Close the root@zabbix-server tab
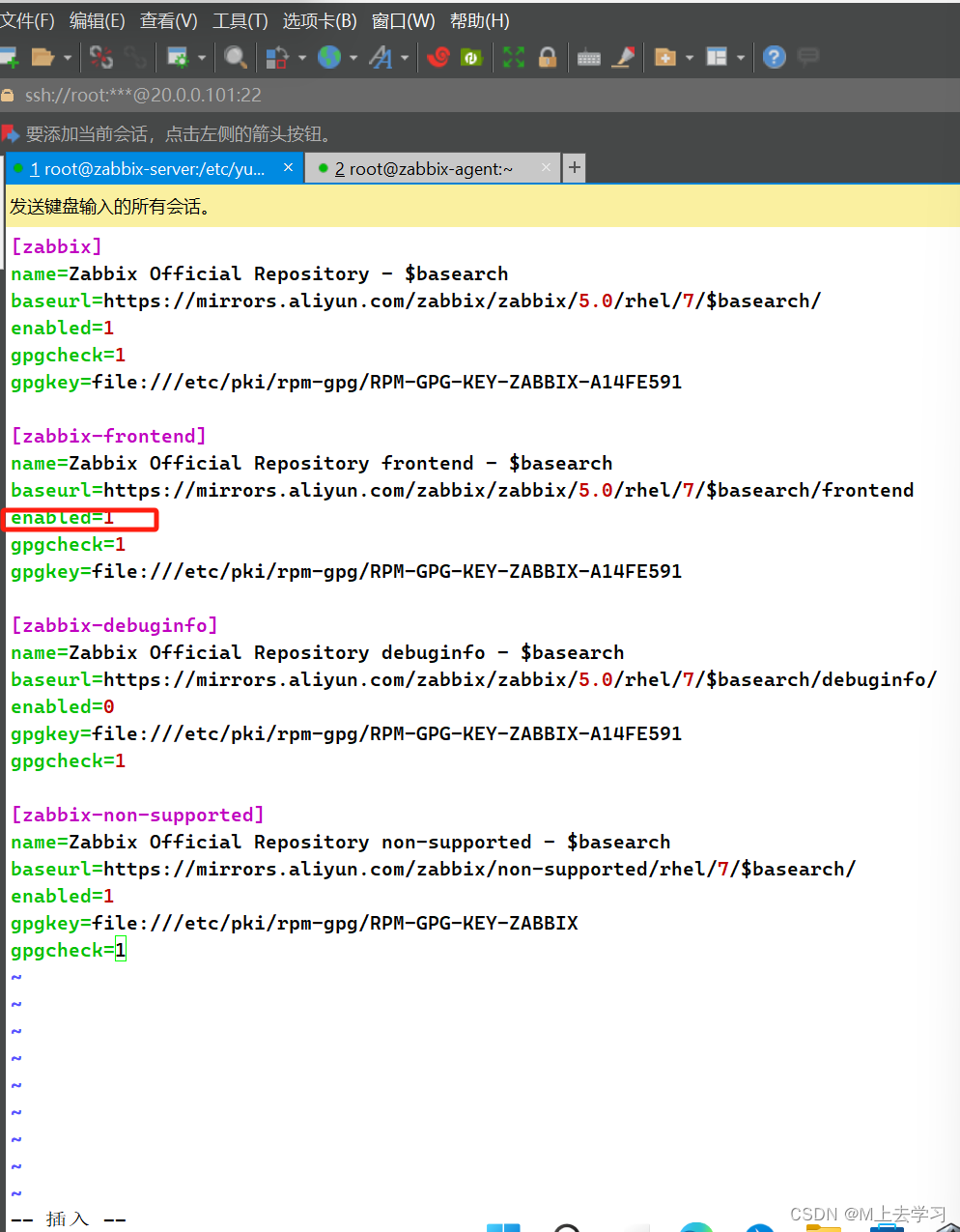This screenshot has width=960, height=1232. click(288, 168)
